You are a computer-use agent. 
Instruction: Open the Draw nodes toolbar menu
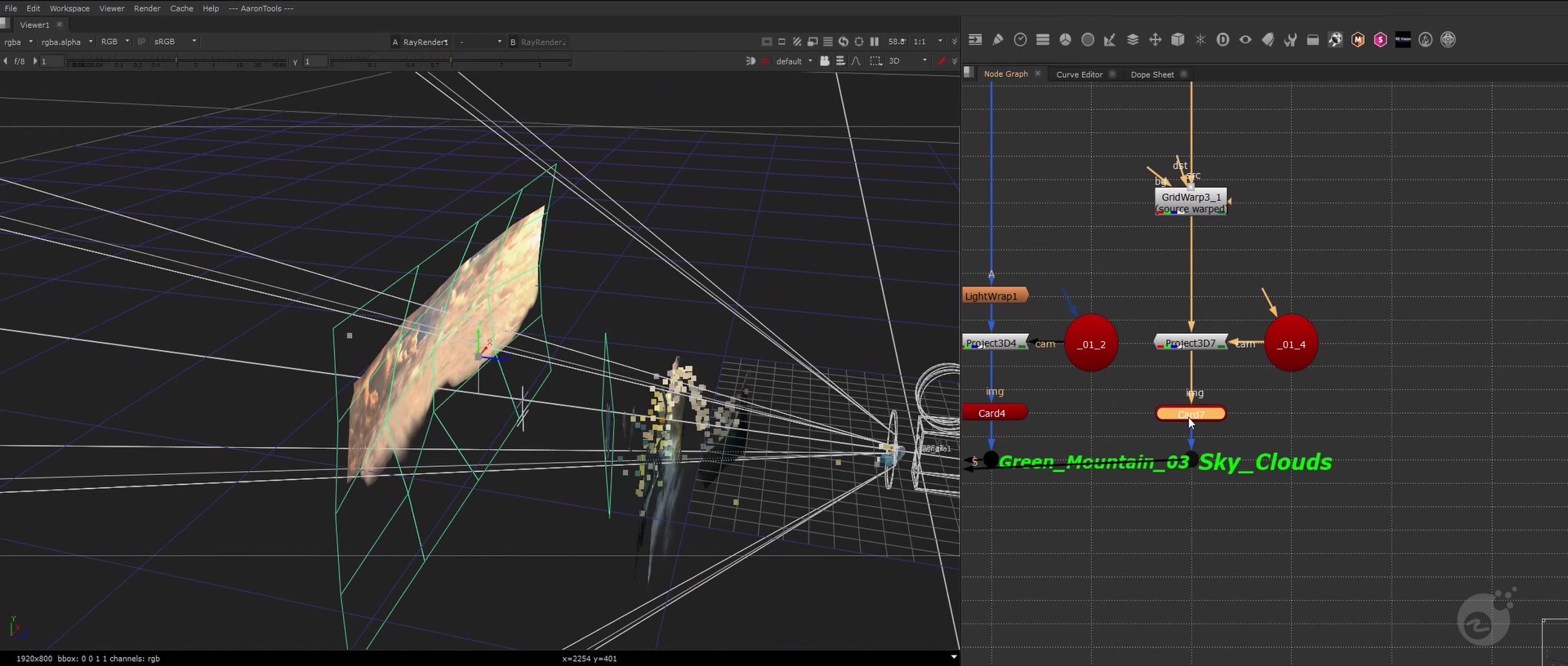[x=997, y=40]
